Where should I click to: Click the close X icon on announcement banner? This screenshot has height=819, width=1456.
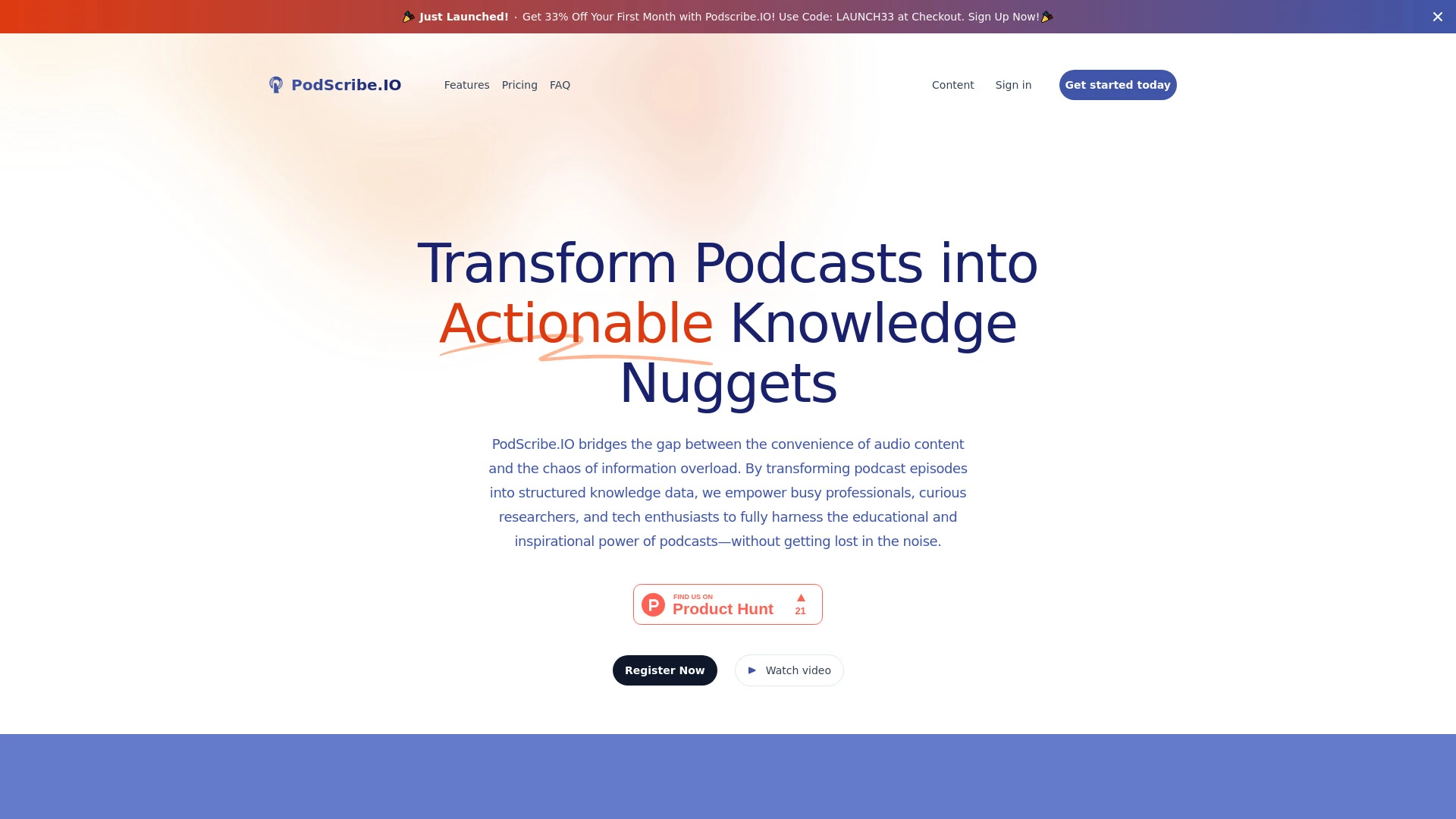point(1438,16)
